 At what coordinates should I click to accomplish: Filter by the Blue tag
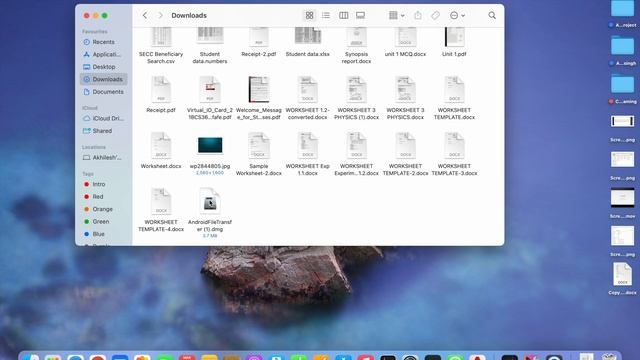point(104,234)
